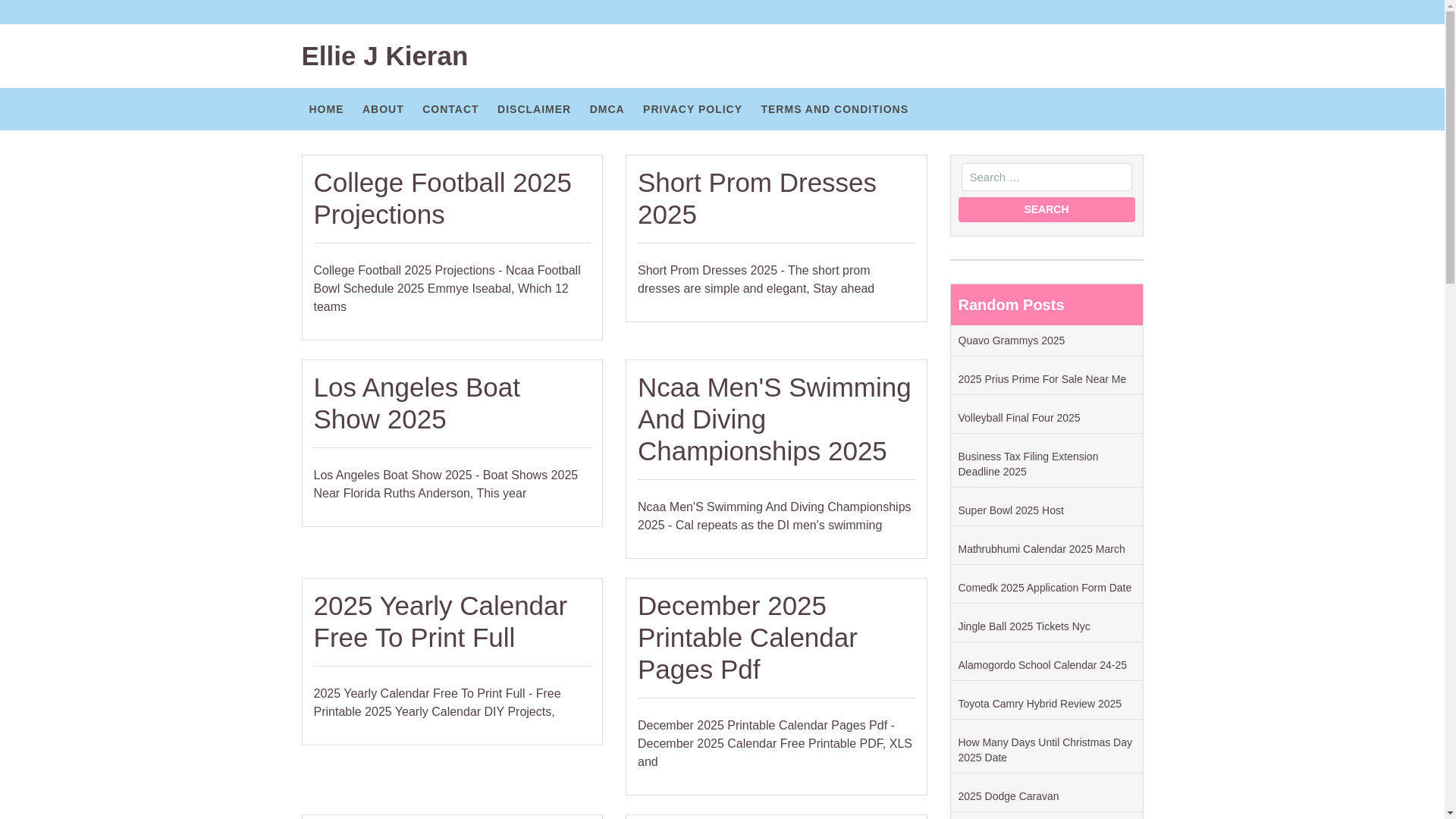This screenshot has width=1456, height=819.
Task: View the DISCLAIMER page
Action: (x=534, y=109)
